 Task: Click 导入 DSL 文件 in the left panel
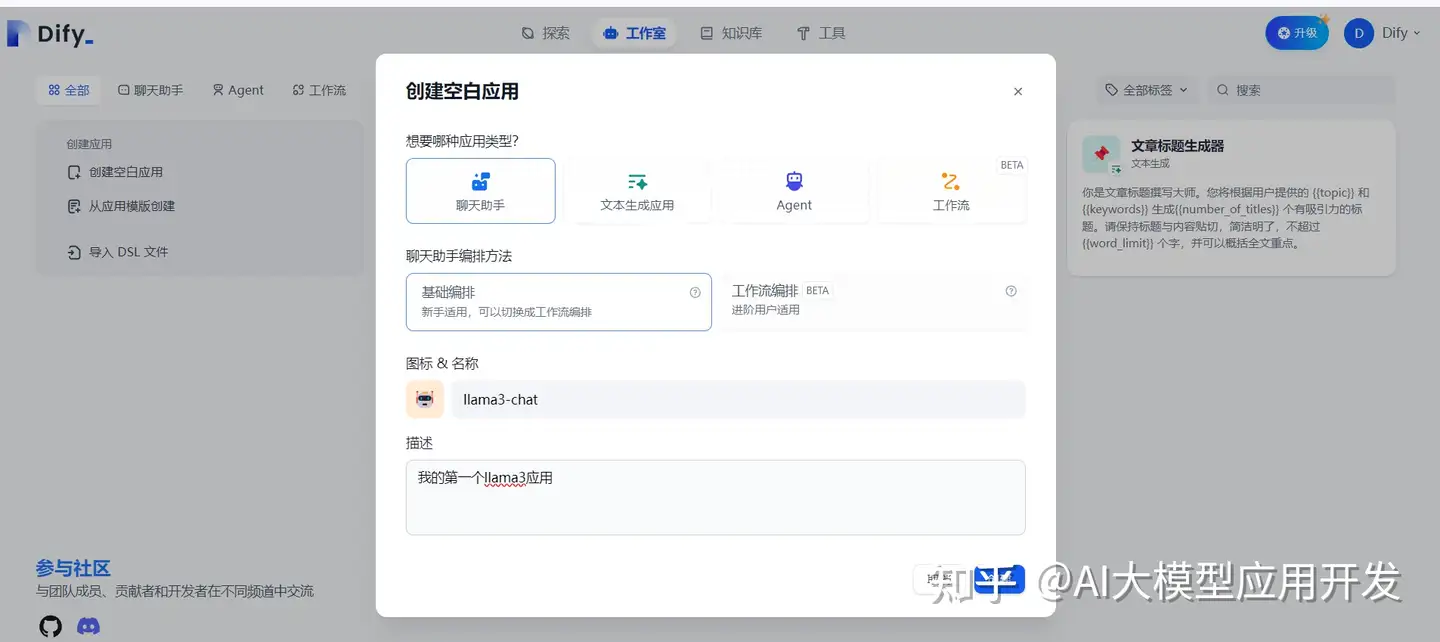[118, 252]
